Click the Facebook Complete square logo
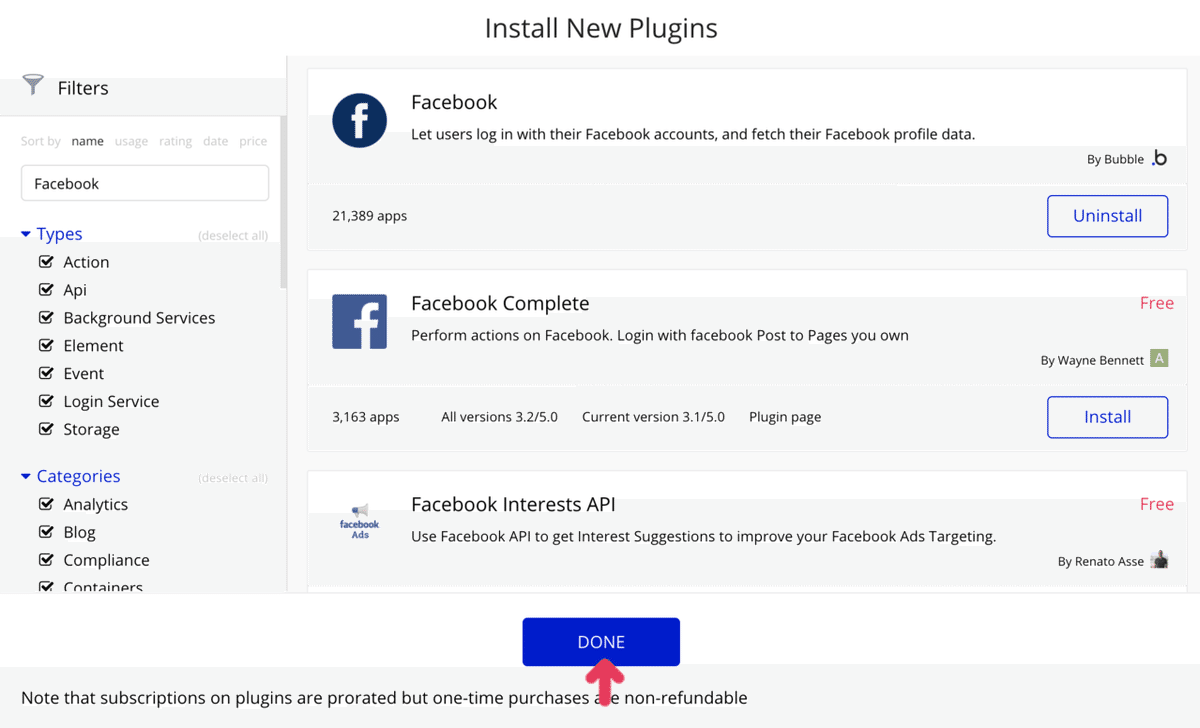Screen dimensions: 1200x728 [x=359, y=321]
